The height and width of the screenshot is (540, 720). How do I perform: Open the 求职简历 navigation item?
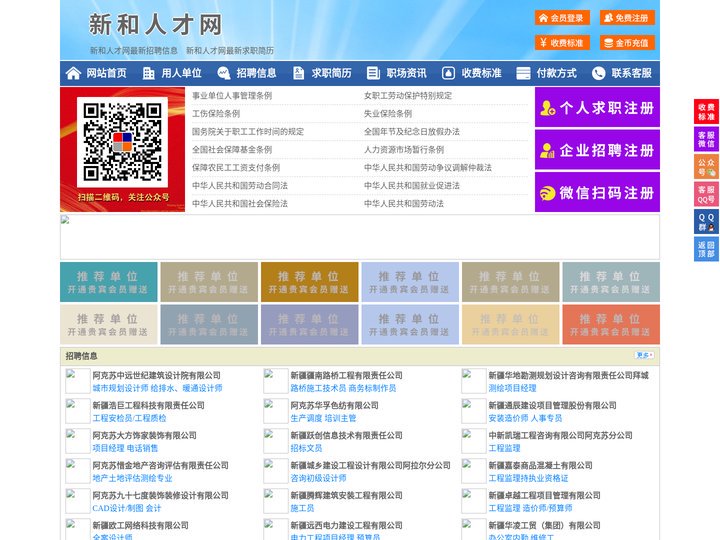click(x=332, y=73)
